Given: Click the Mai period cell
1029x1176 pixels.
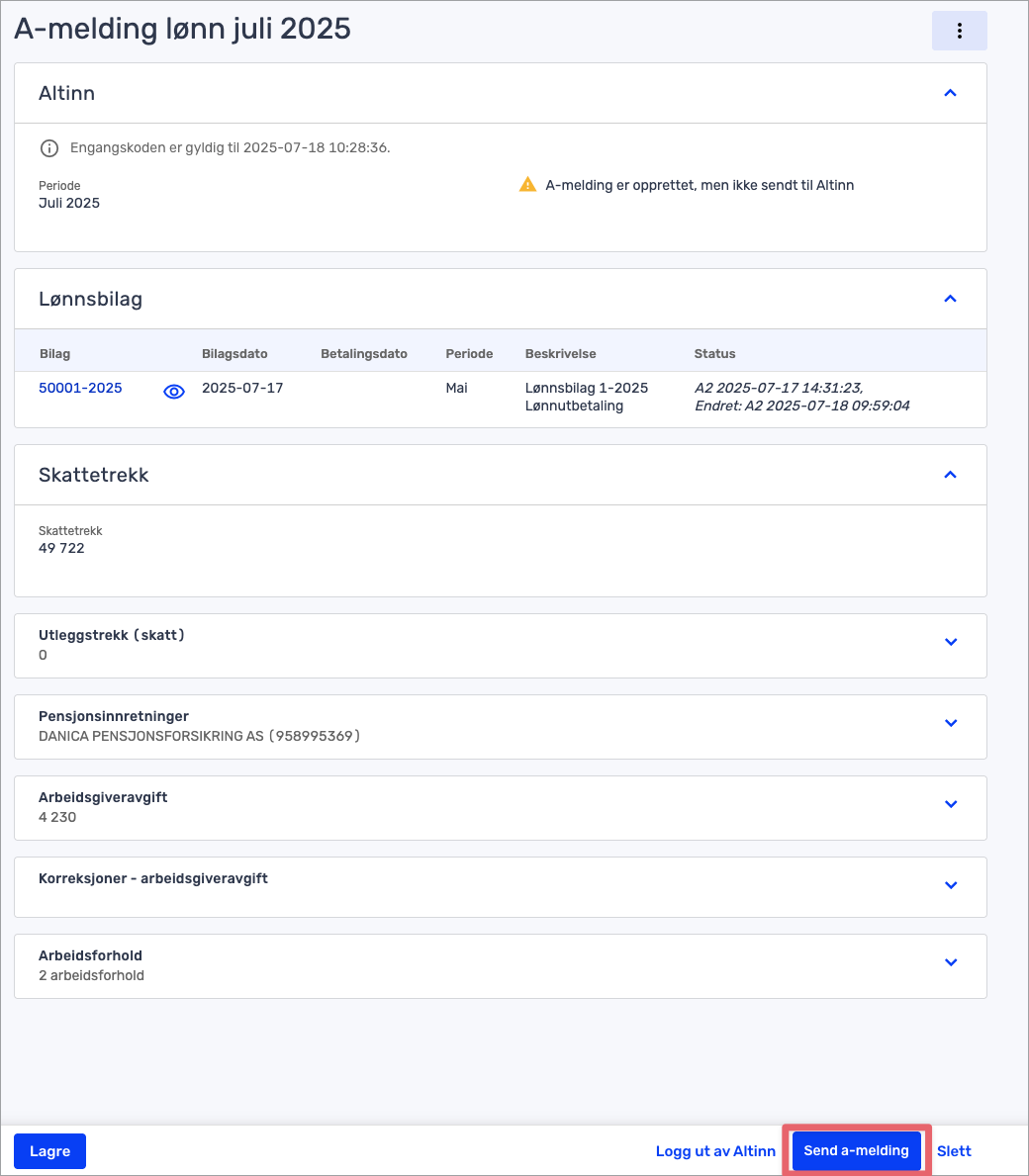Looking at the screenshot, I should [457, 388].
